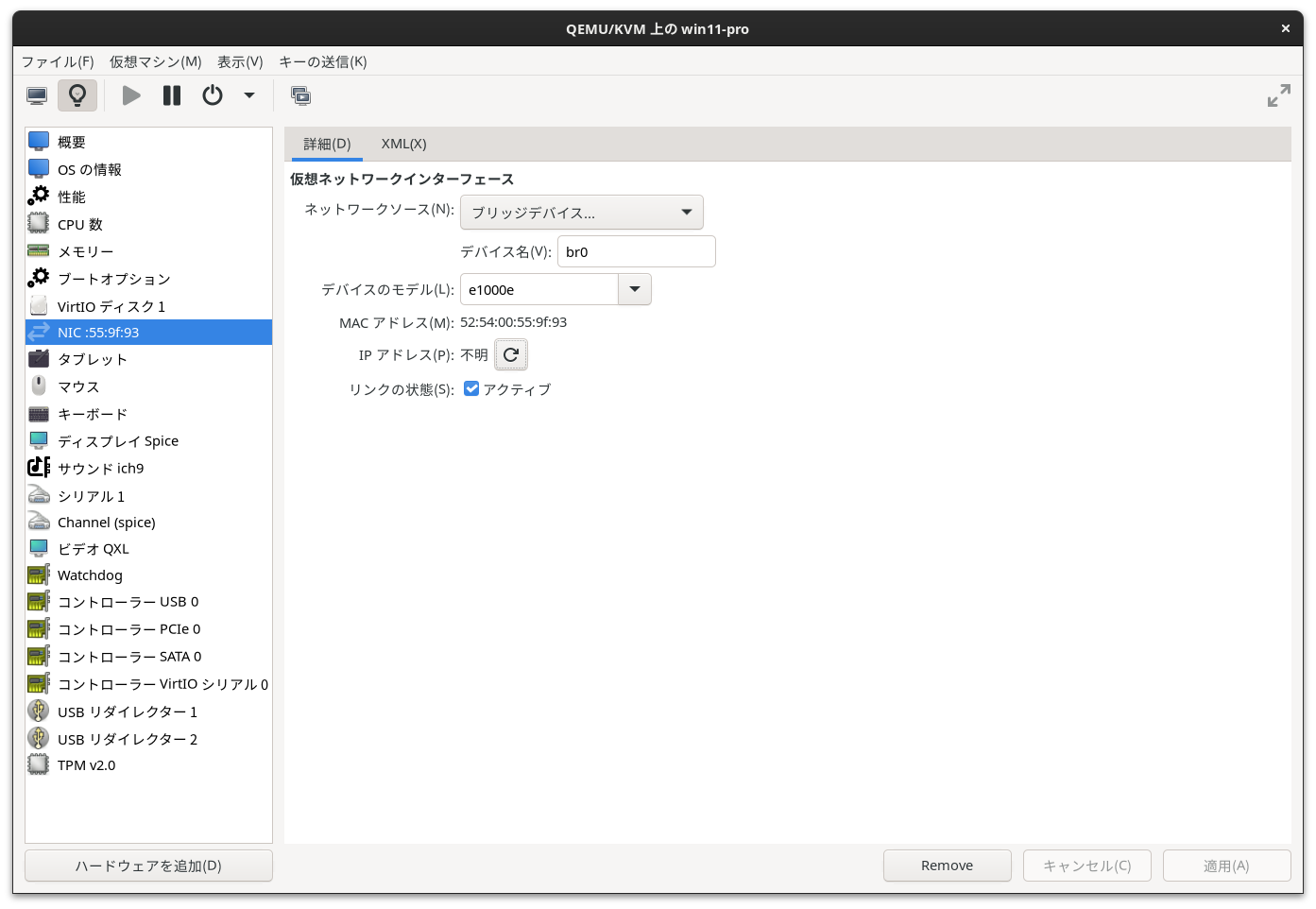Open the デバイスのモデル dropdown
The width and height of the screenshot is (1316, 909).
(x=634, y=289)
